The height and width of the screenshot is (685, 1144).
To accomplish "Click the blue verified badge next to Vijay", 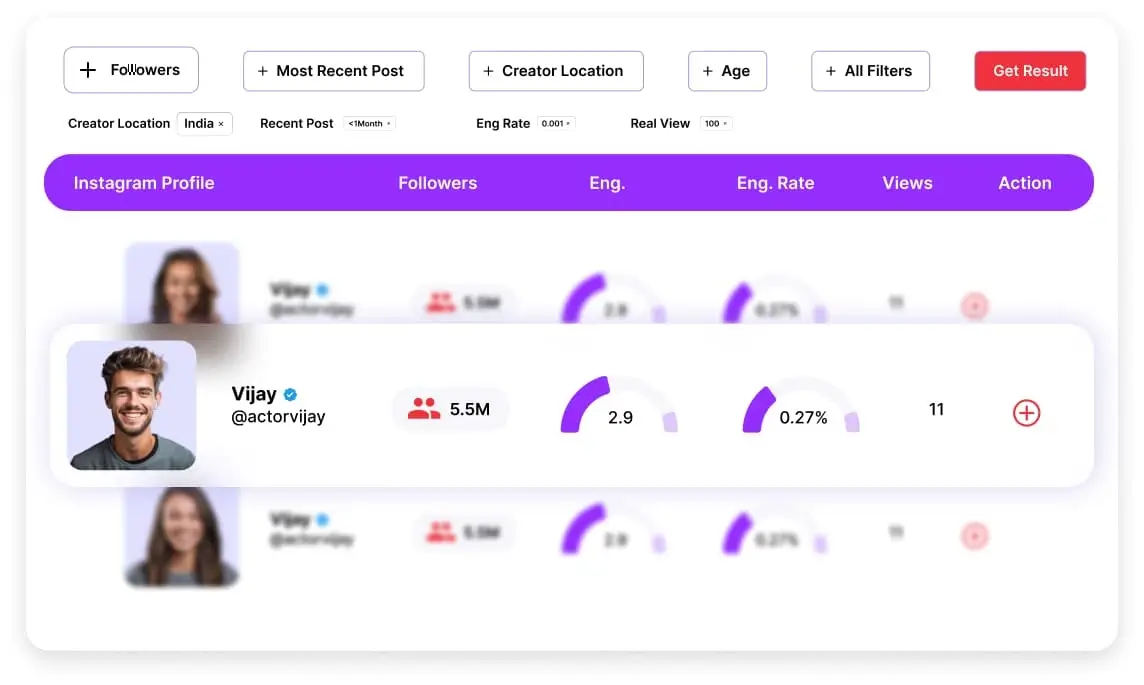I will pos(291,394).
